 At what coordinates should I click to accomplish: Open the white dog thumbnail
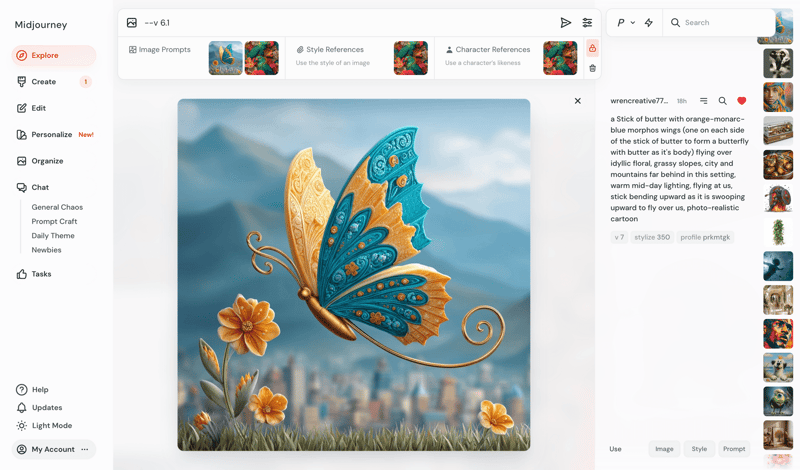pyautogui.click(x=778, y=367)
